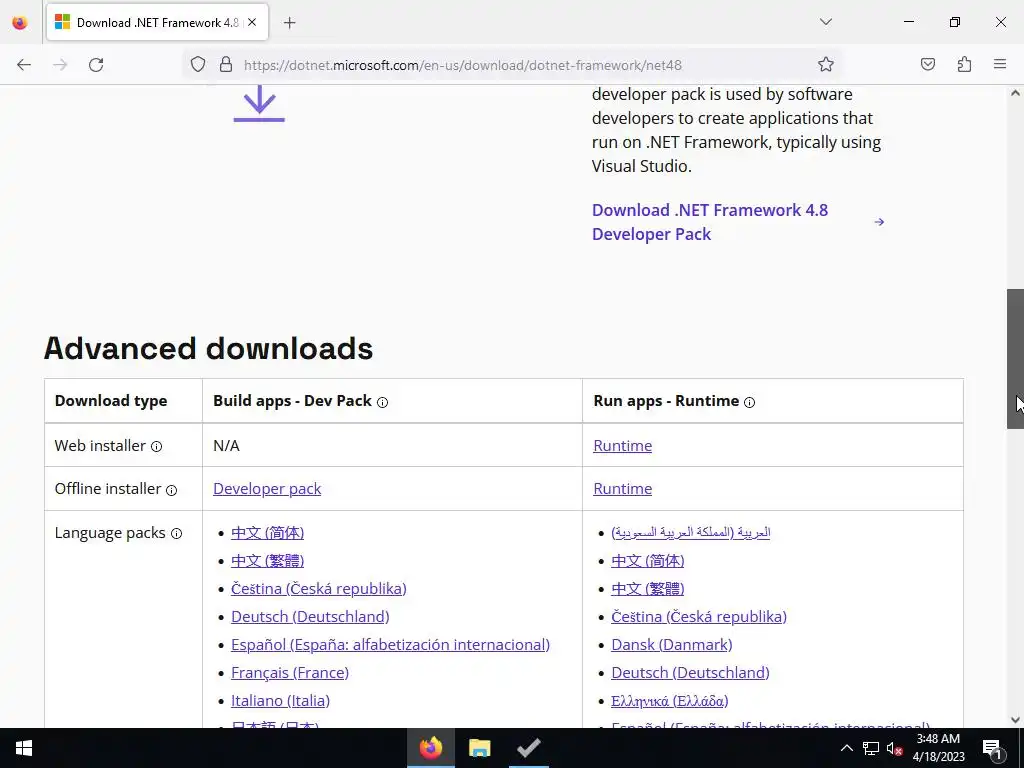Open the Offline installer Developer pack link
This screenshot has width=1024, height=768.
pyautogui.click(x=267, y=488)
